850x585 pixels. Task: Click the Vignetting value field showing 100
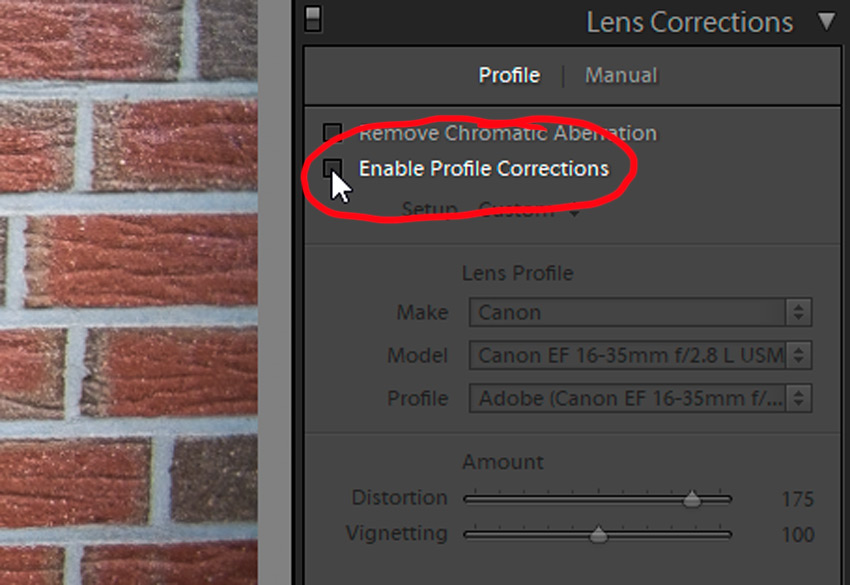coord(797,535)
